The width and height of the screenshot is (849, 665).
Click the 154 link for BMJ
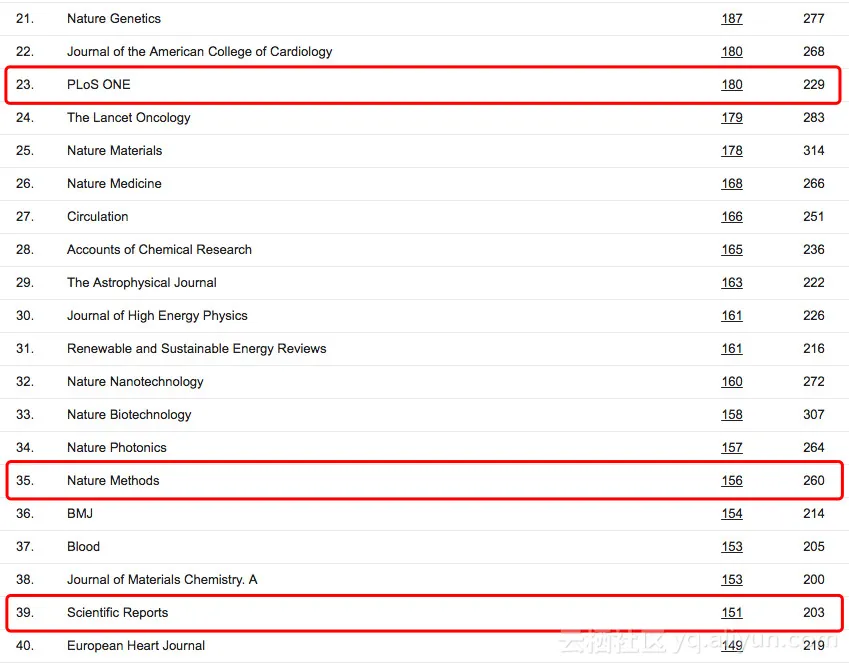click(732, 514)
